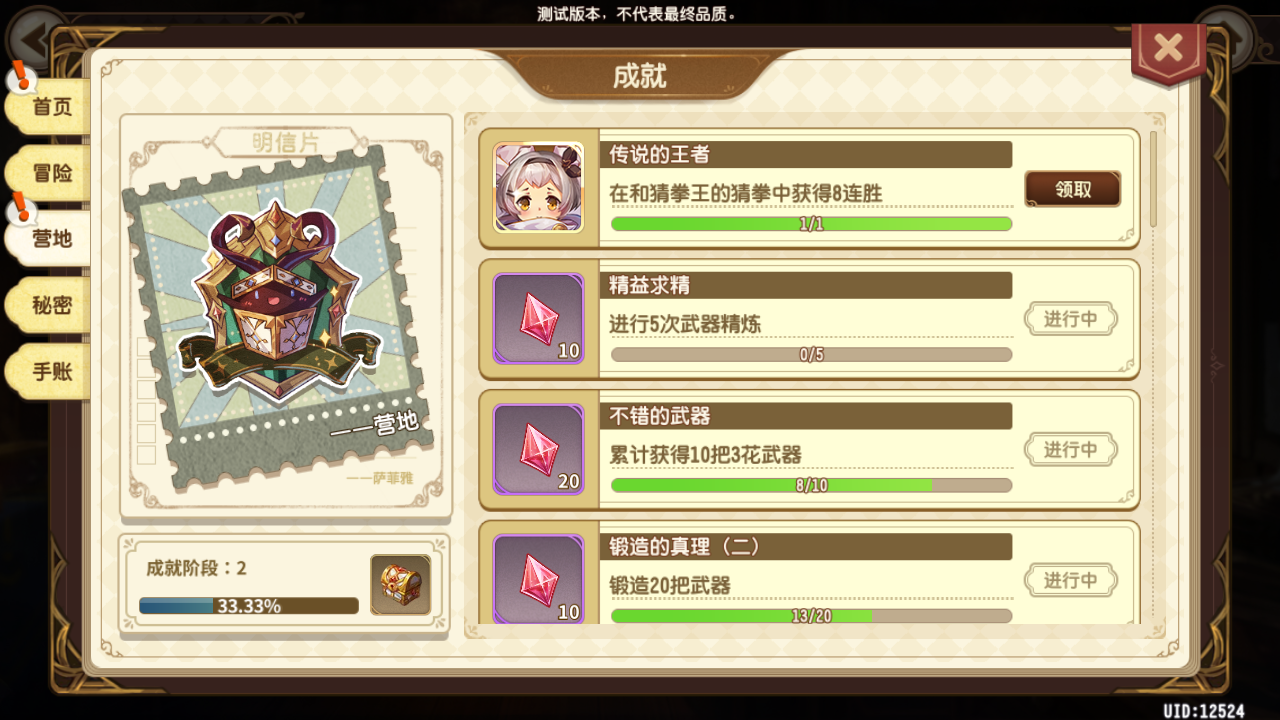Screen dimensions: 1280x720
Task: Click 进行中 button for 锻造的真理（二）
Action: coord(1071,580)
